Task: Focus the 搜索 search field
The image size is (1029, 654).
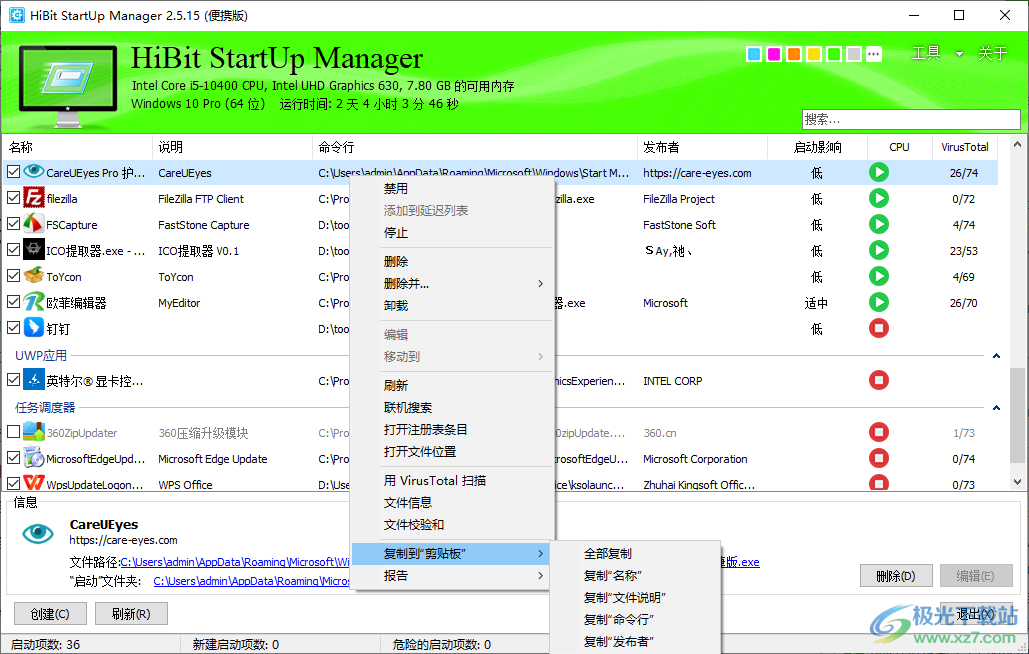Action: (x=911, y=119)
